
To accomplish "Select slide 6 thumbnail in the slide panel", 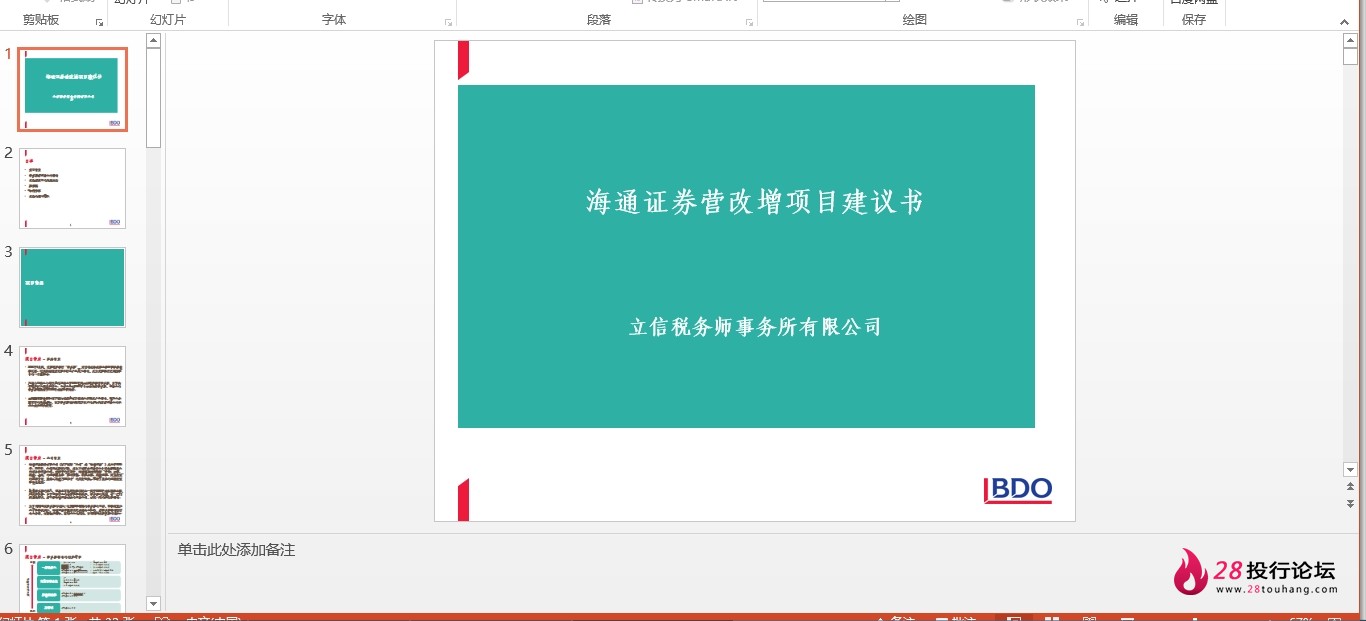I will [x=72, y=578].
